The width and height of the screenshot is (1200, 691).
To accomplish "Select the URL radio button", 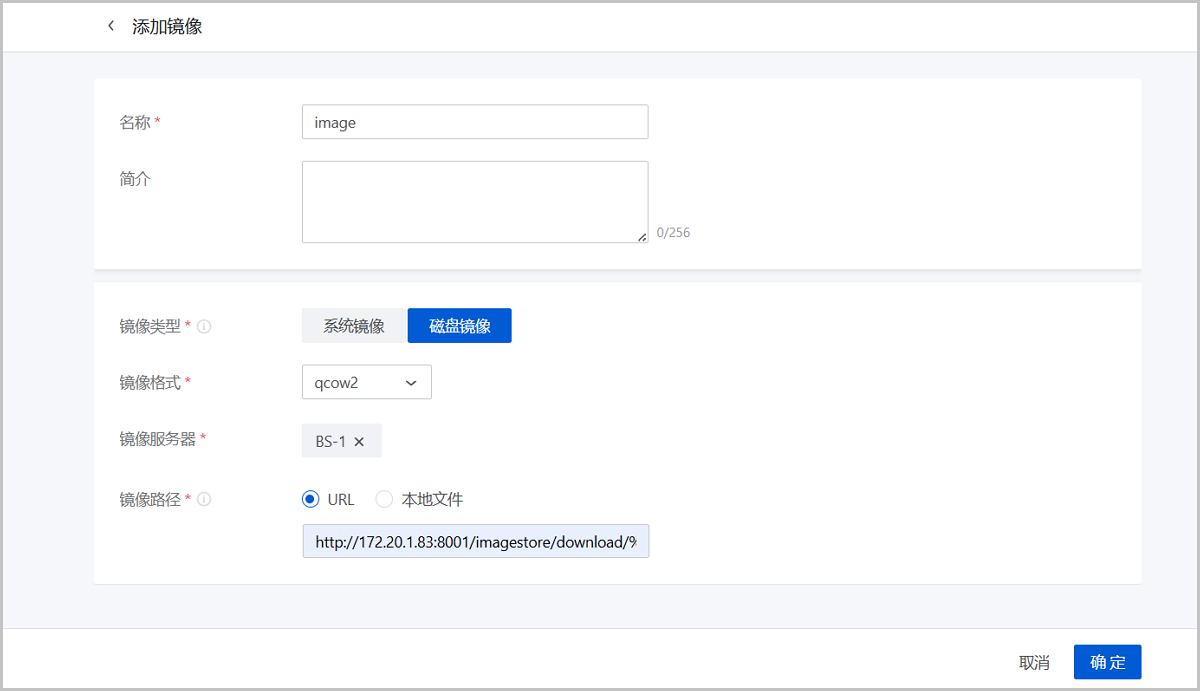I will (310, 499).
